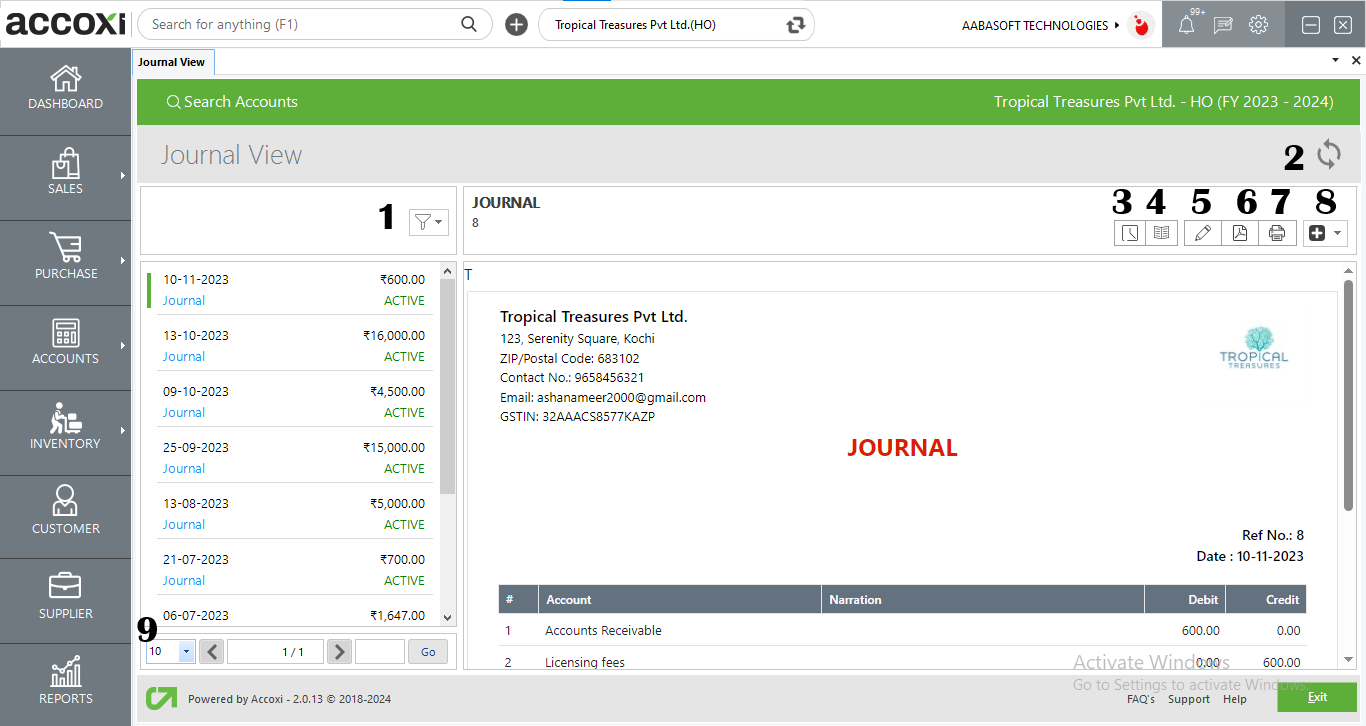Click the Exit button
The width and height of the screenshot is (1366, 726).
[1317, 697]
